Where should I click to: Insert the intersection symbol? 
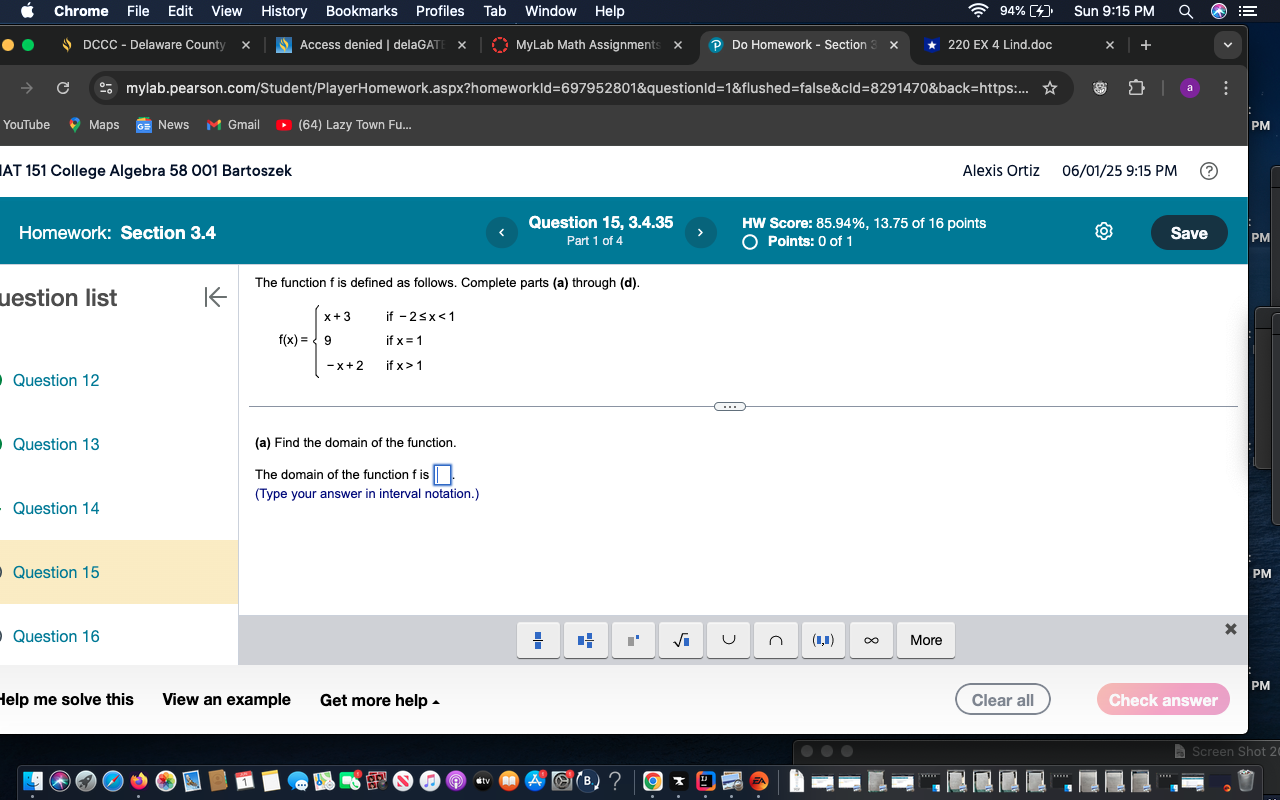click(775, 640)
